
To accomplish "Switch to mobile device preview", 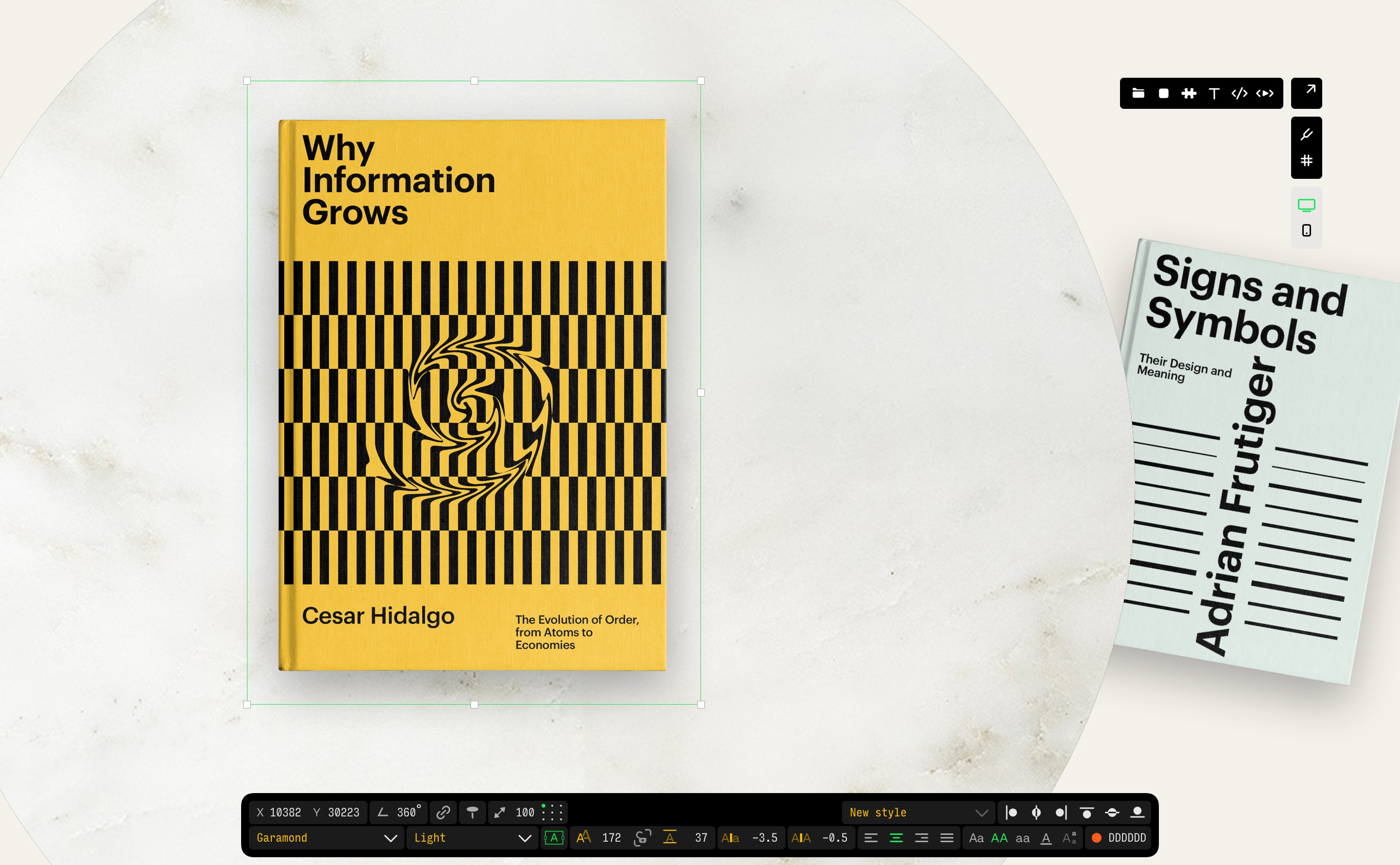I will 1306,230.
